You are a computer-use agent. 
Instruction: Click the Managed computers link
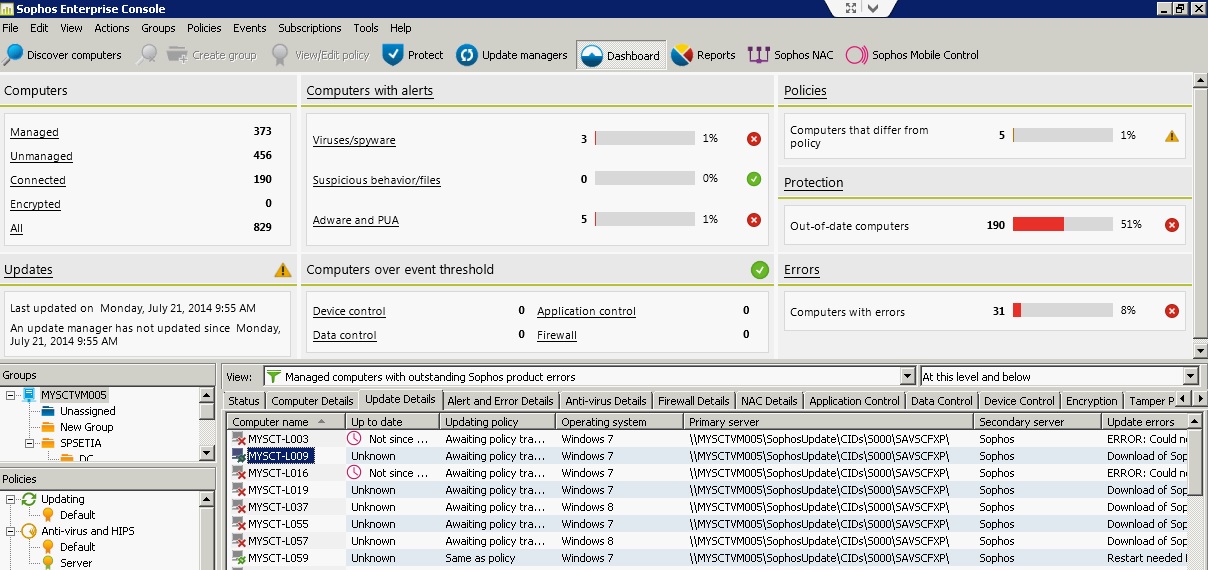tap(34, 132)
